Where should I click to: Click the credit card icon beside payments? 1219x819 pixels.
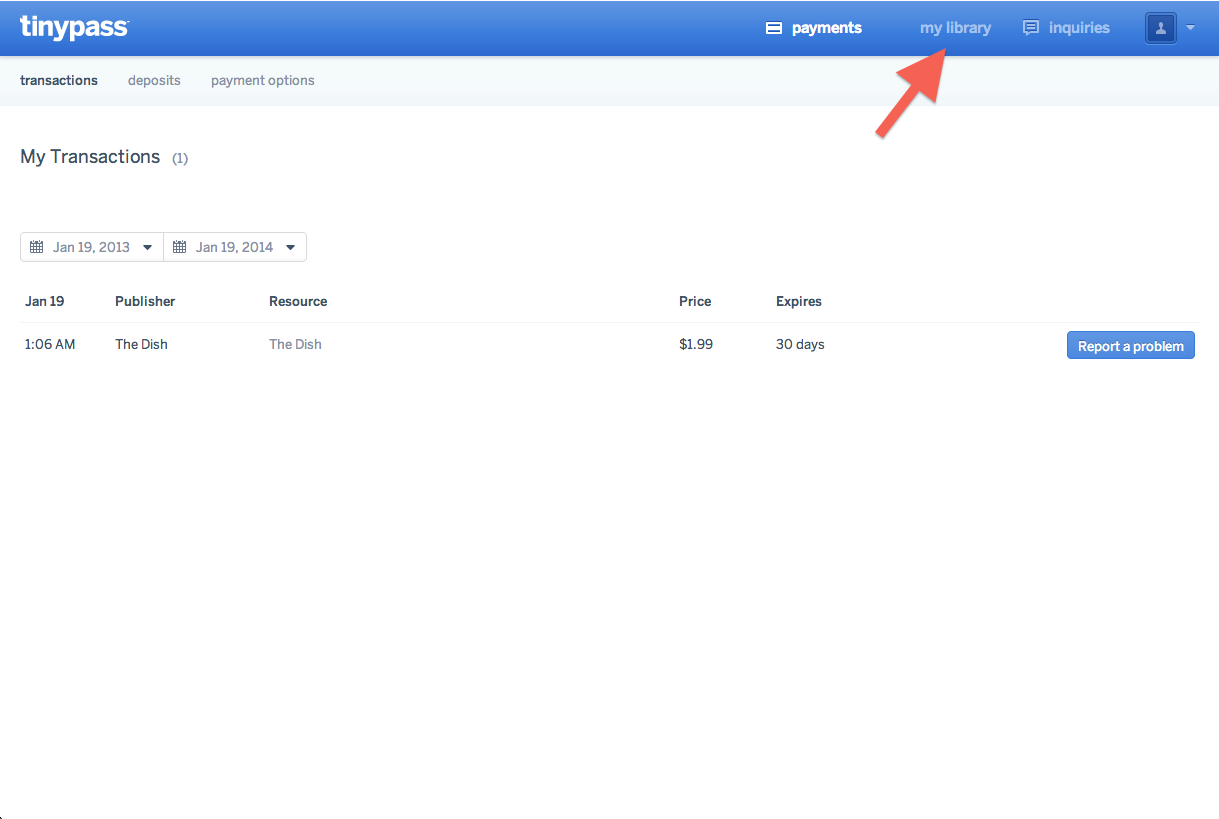pyautogui.click(x=773, y=28)
